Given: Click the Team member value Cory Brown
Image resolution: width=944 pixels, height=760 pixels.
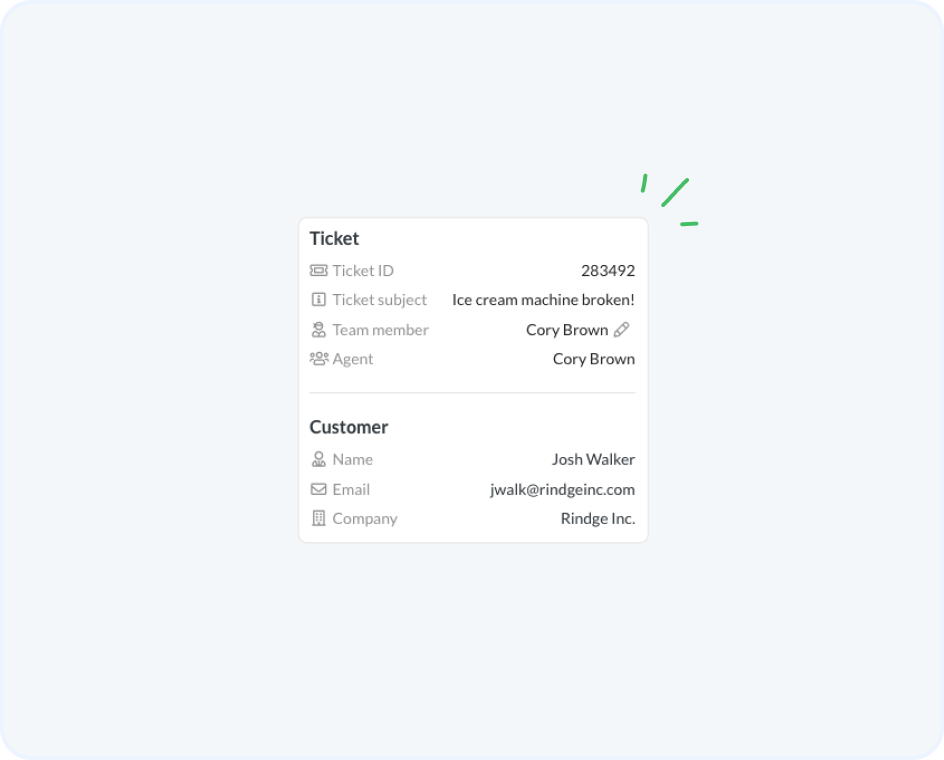Looking at the screenshot, I should point(567,329).
